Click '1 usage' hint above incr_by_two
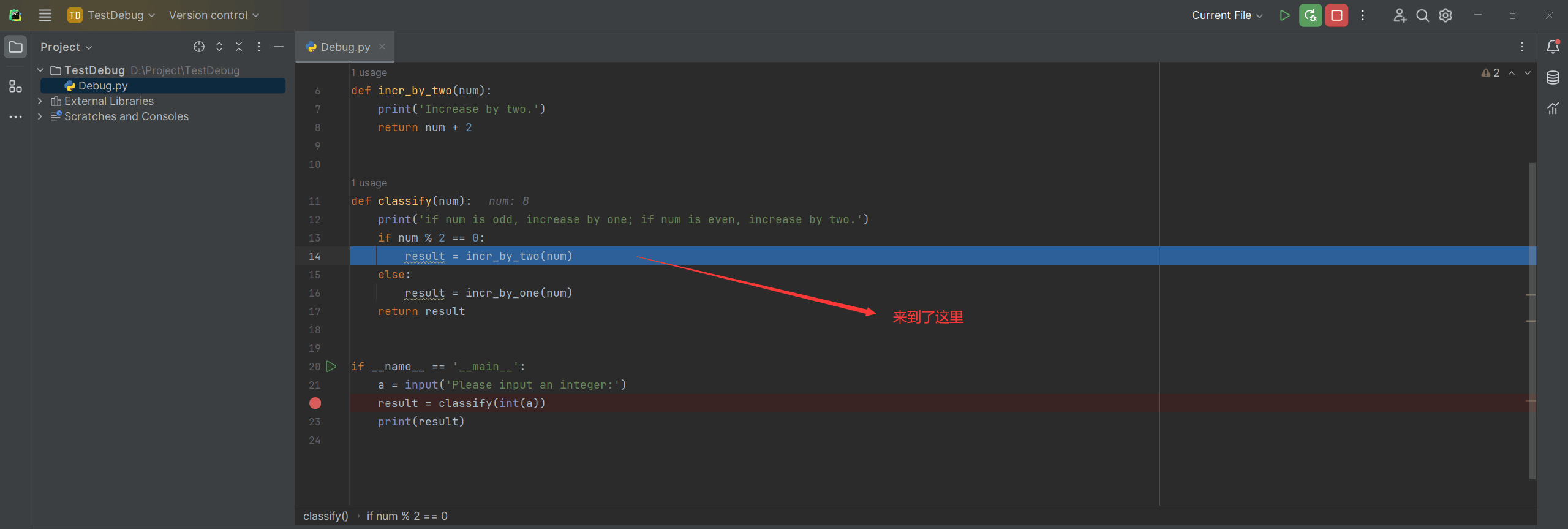Viewport: 1568px width, 529px height. (369, 72)
